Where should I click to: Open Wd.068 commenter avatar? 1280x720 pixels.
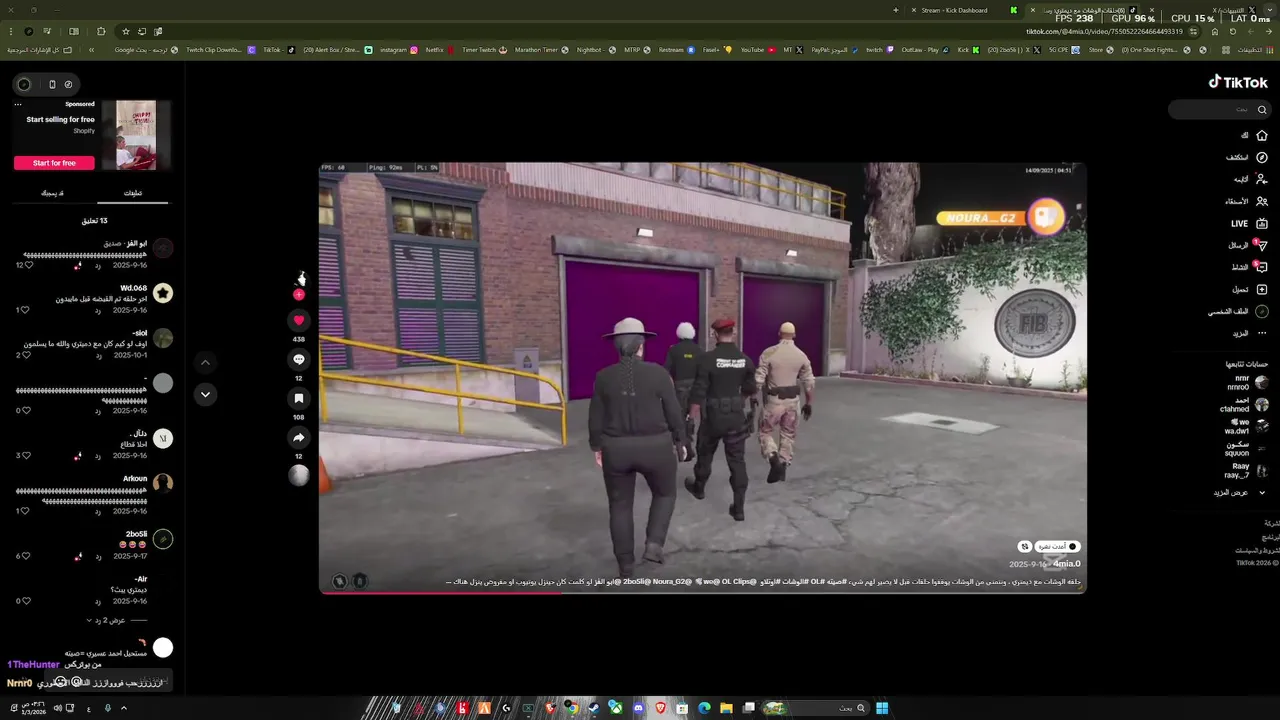click(163, 293)
